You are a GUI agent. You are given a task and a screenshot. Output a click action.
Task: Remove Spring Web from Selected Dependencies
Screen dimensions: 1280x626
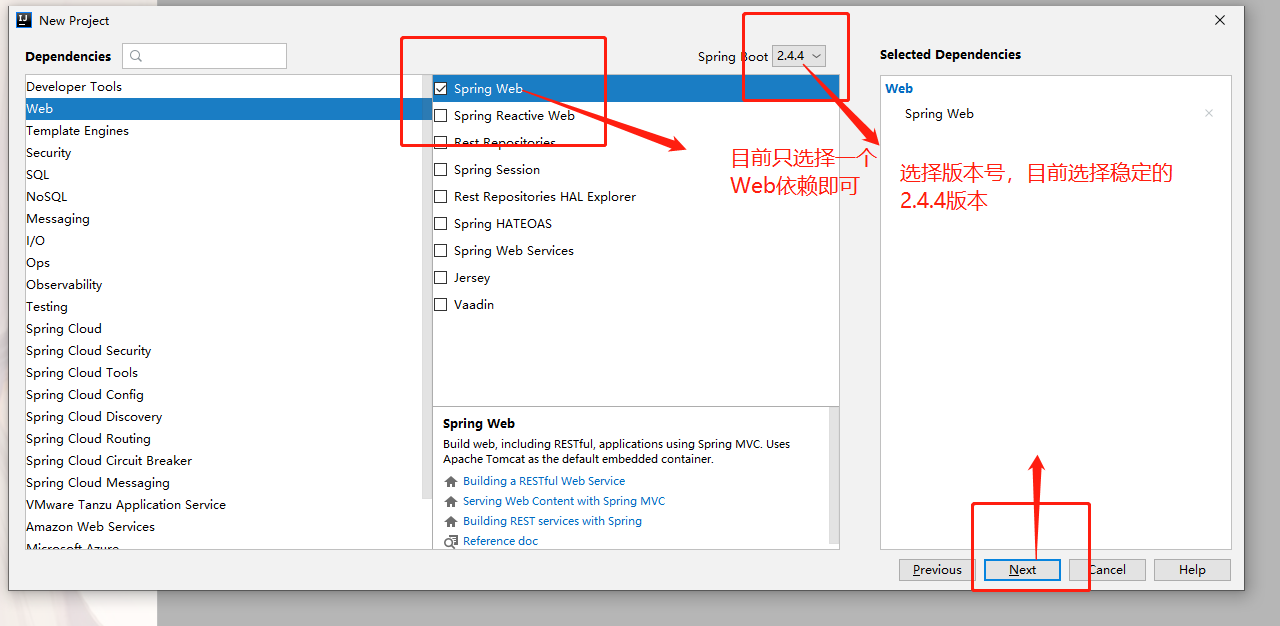tap(1209, 113)
